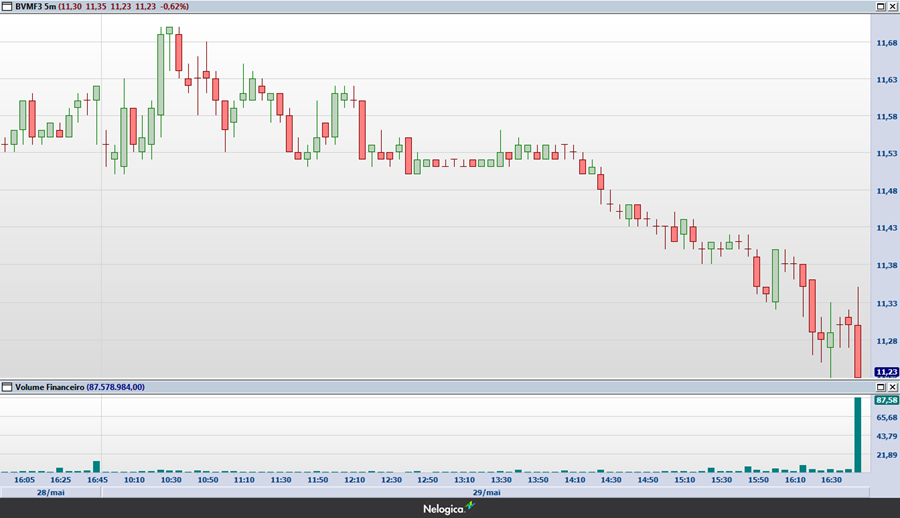
Task: Click the 87,58 volume value label
Action: [885, 398]
